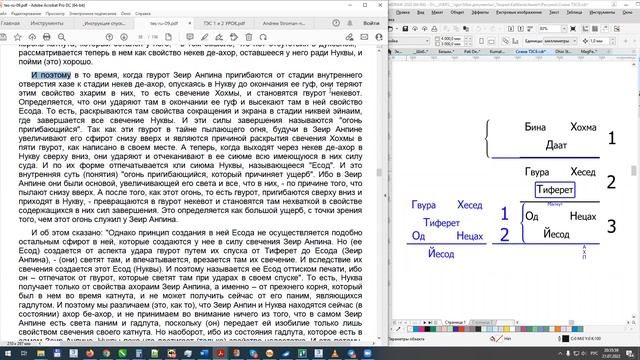Screen dimensions: 640x360
Task: Pick yellow swatch in CorelDRAW palette
Action: [507, 329]
